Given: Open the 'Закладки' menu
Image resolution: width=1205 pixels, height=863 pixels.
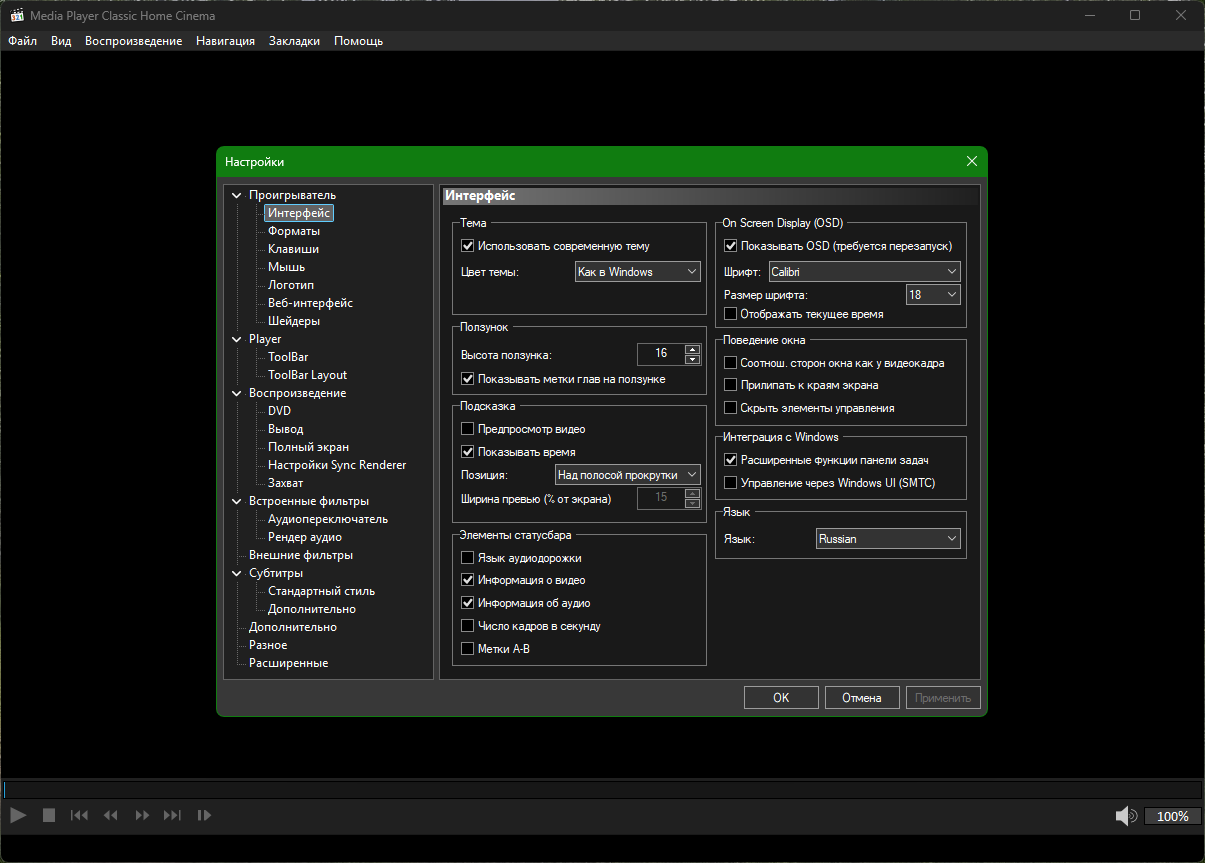Looking at the screenshot, I should (294, 41).
